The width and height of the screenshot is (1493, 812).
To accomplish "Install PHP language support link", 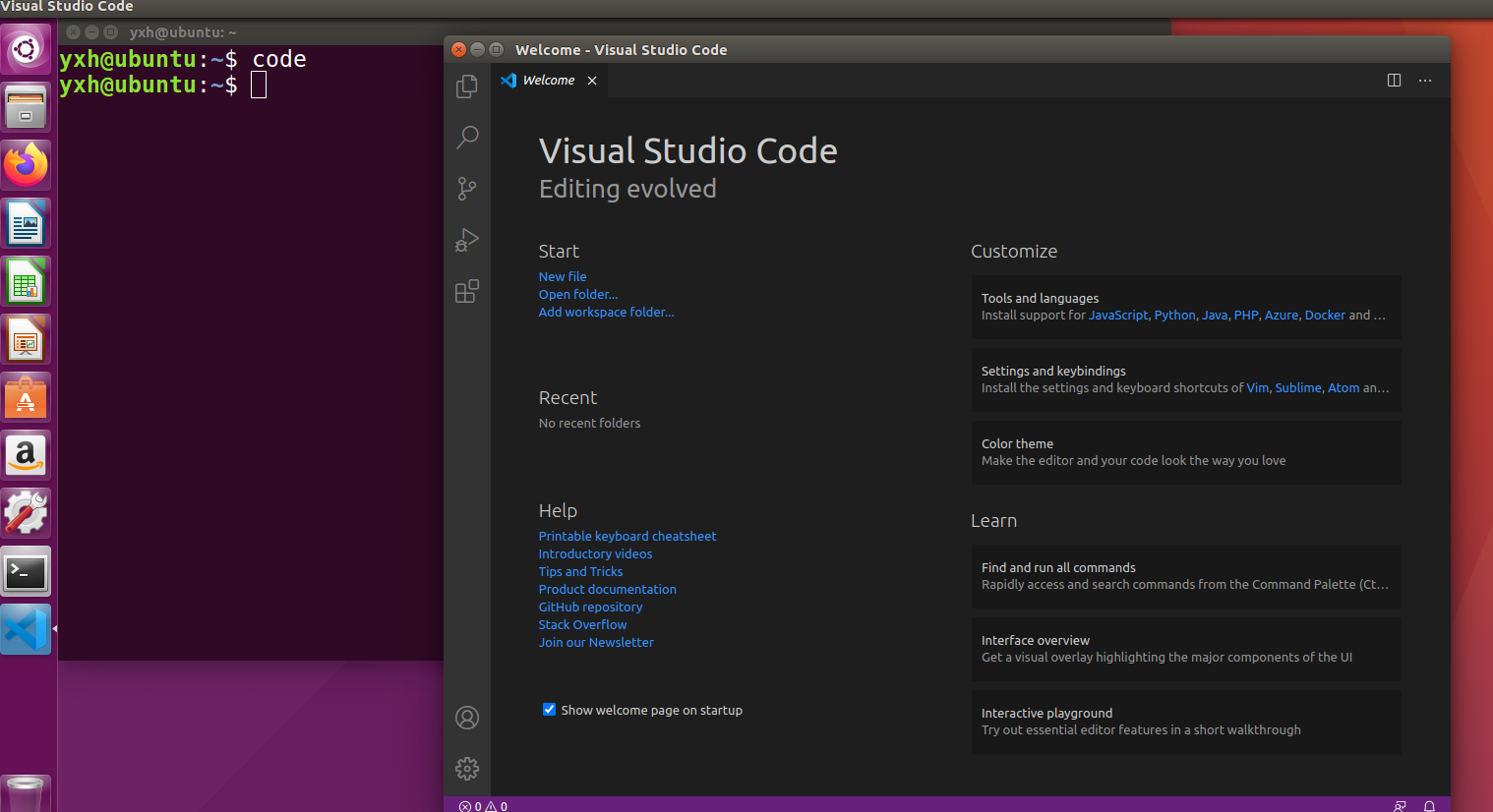I will 1246,316.
